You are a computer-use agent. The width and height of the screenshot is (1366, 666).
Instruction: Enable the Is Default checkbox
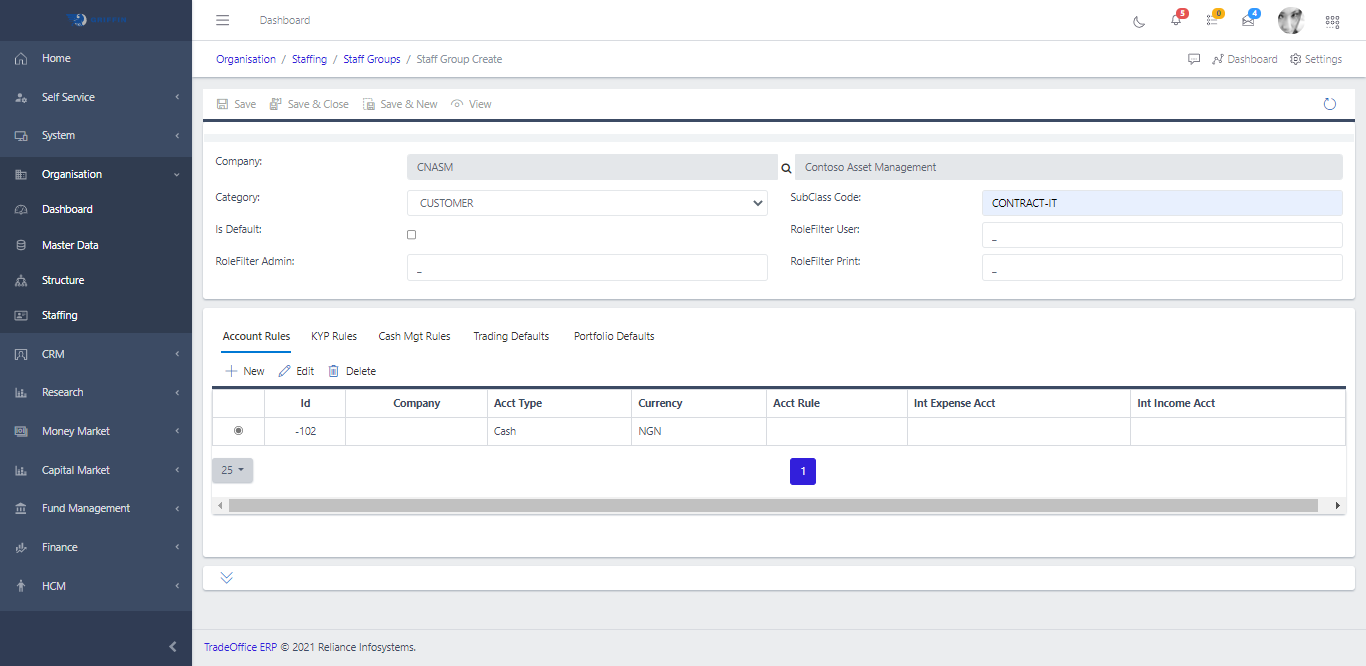412,235
